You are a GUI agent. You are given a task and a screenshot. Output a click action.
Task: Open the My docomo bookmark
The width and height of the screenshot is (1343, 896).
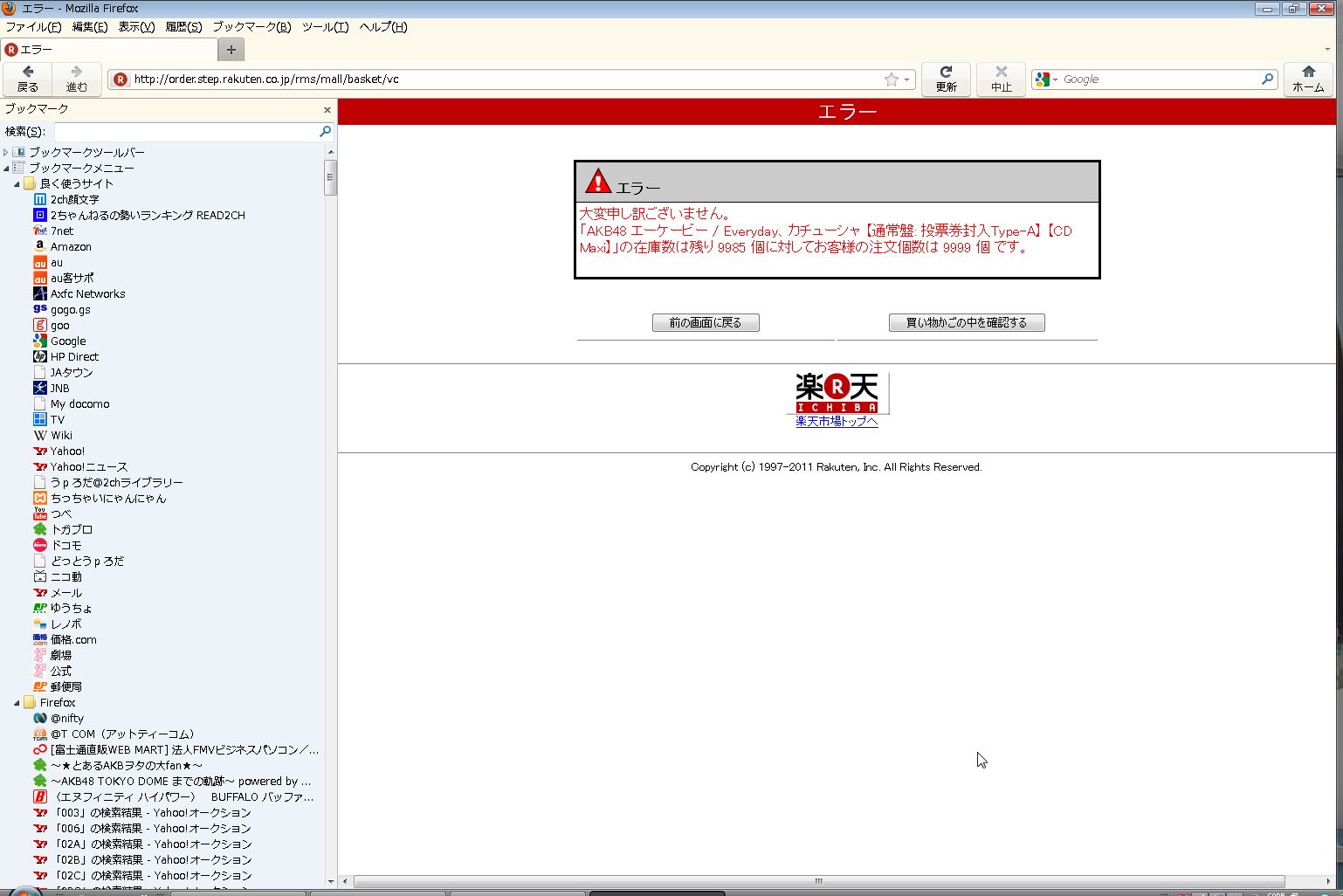[x=72, y=404]
